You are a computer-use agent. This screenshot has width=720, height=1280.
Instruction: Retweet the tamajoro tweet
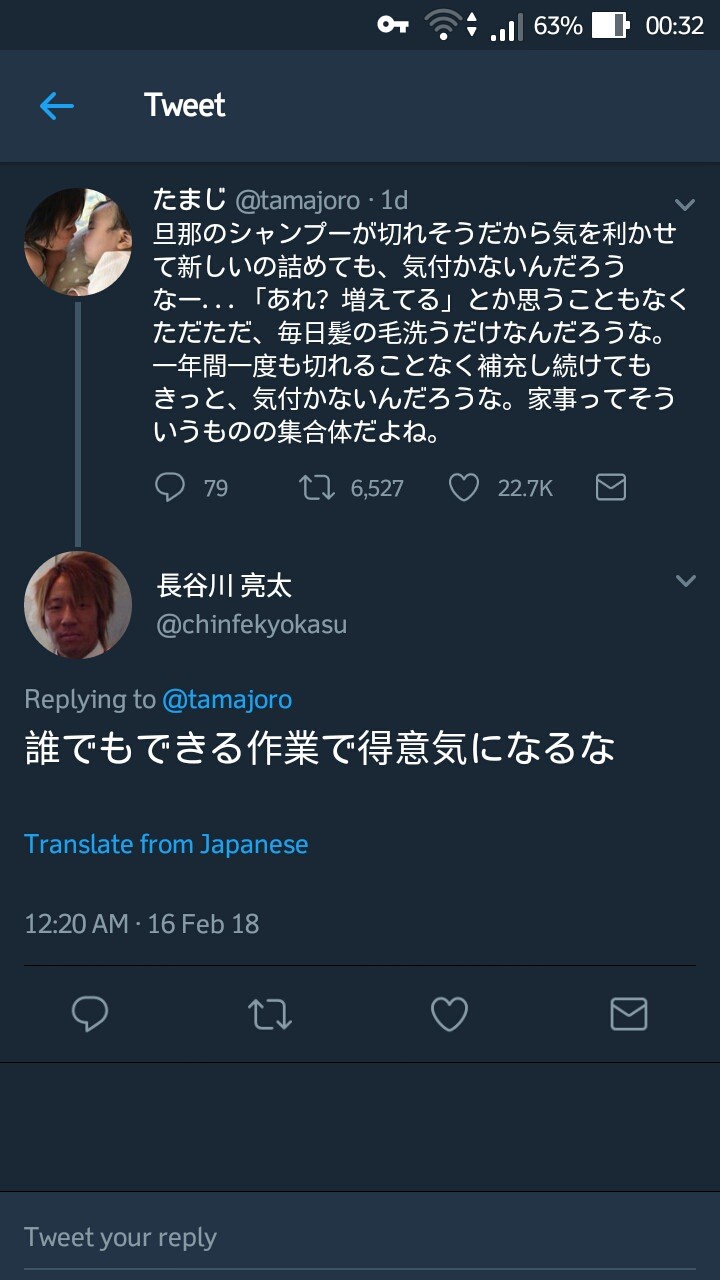[317, 487]
